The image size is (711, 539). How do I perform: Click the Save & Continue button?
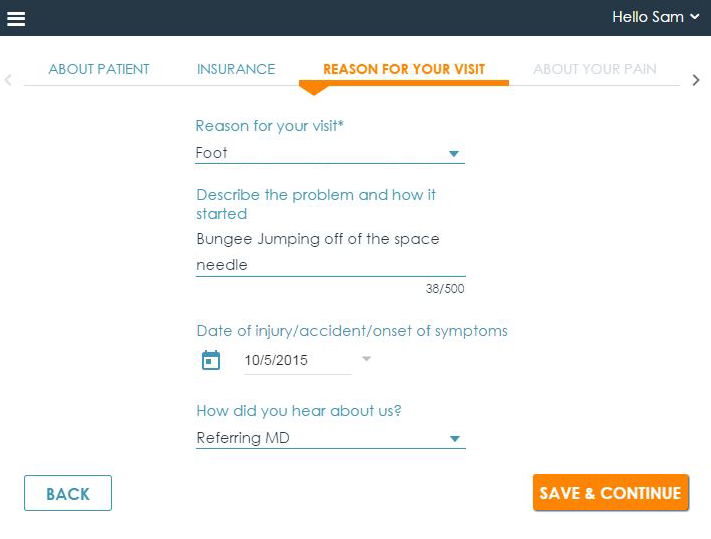tap(610, 493)
